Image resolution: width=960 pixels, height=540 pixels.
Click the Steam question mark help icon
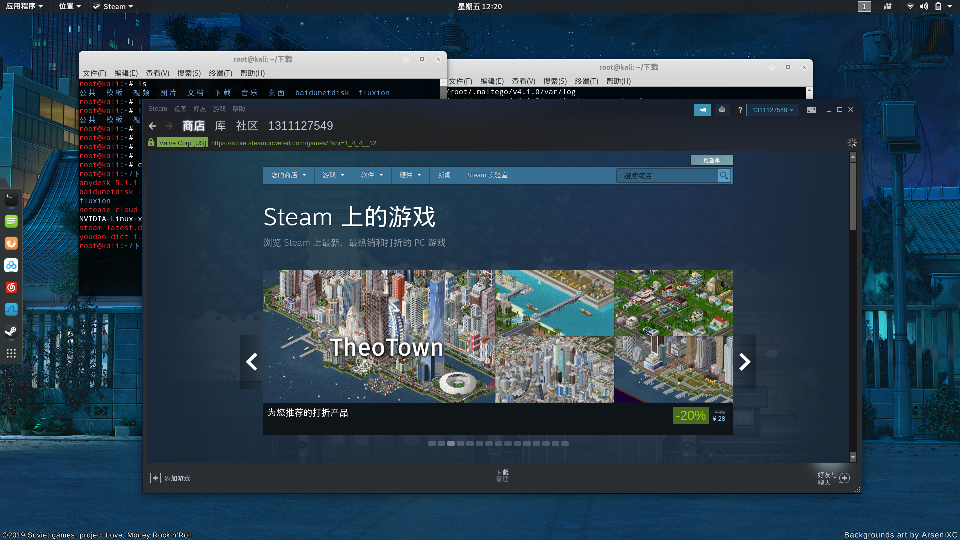tap(740, 110)
